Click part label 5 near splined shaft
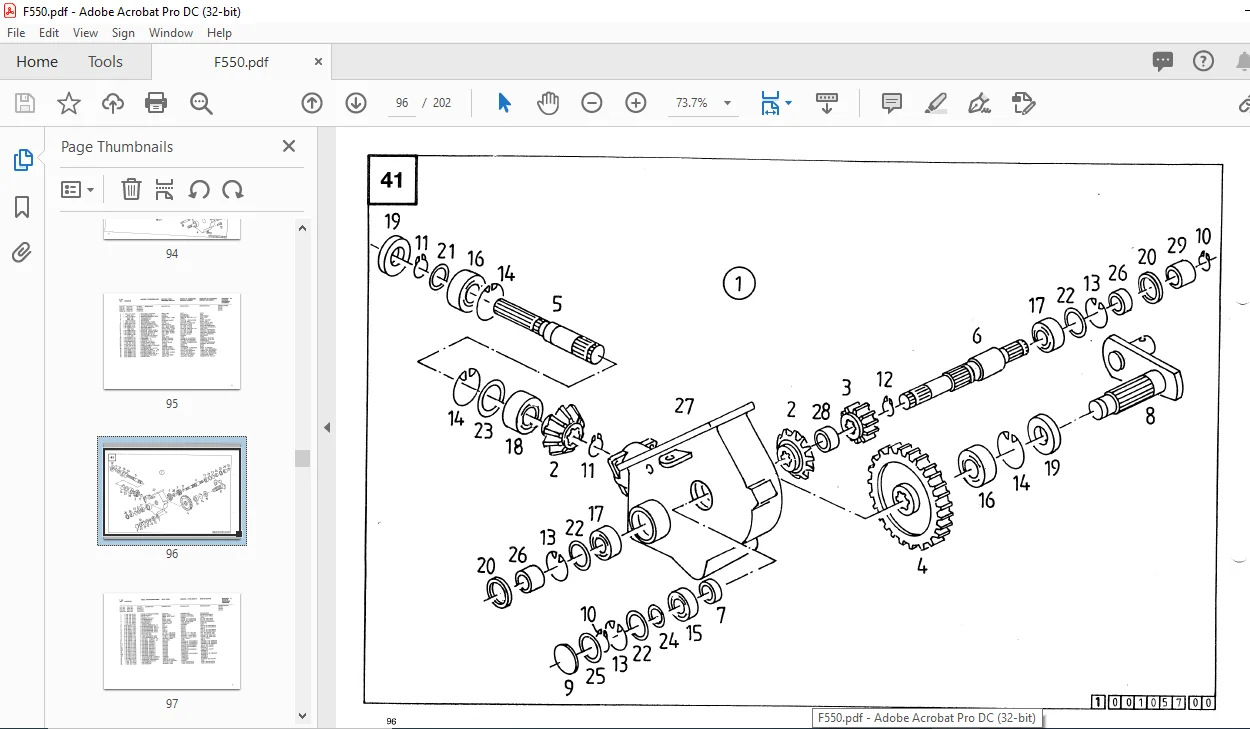This screenshot has width=1250, height=729. coord(557,304)
